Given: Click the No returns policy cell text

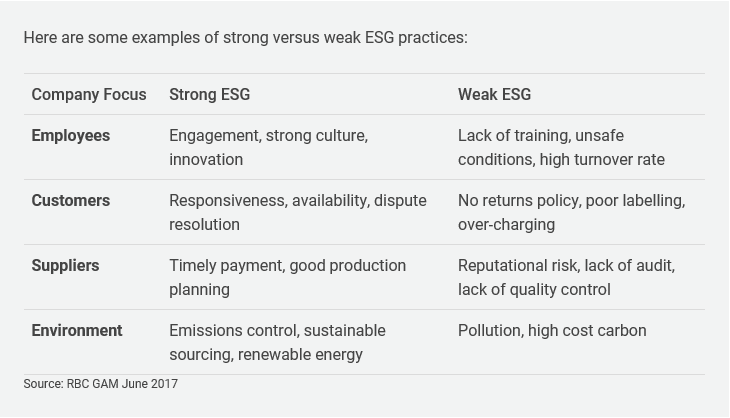Looking at the screenshot, I should (x=571, y=201).
